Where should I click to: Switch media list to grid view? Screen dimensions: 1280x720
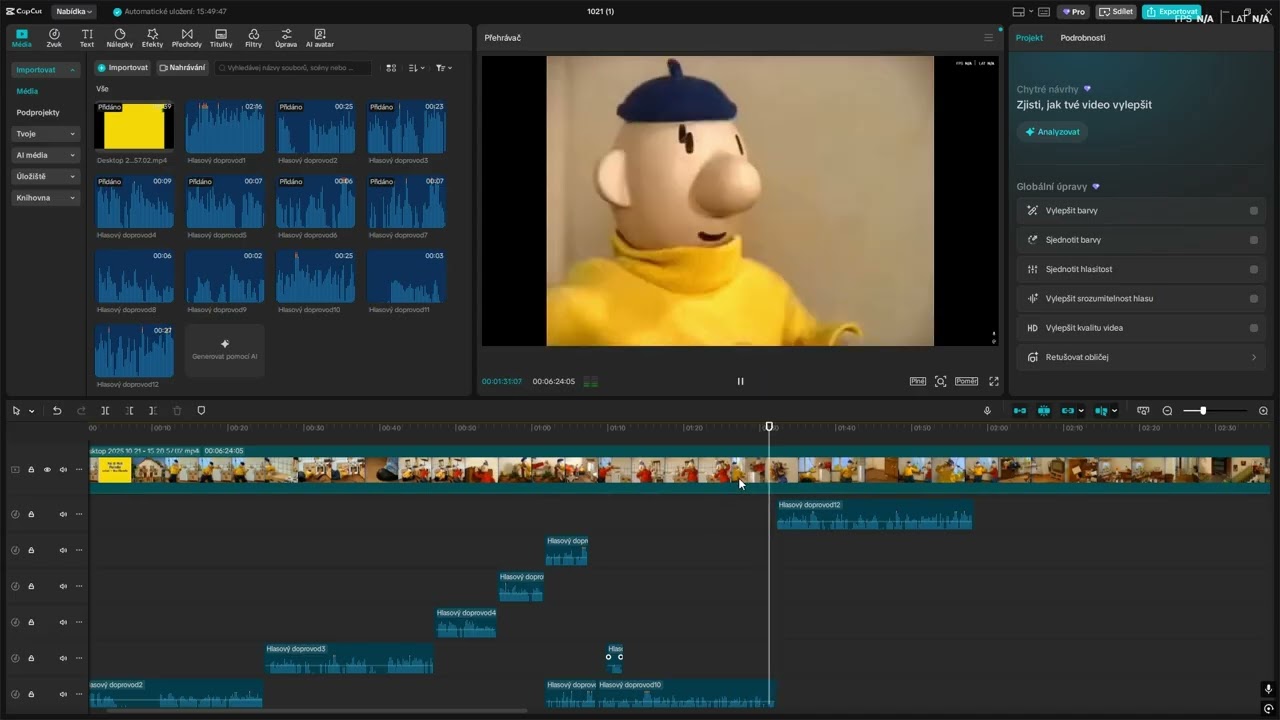tap(391, 68)
